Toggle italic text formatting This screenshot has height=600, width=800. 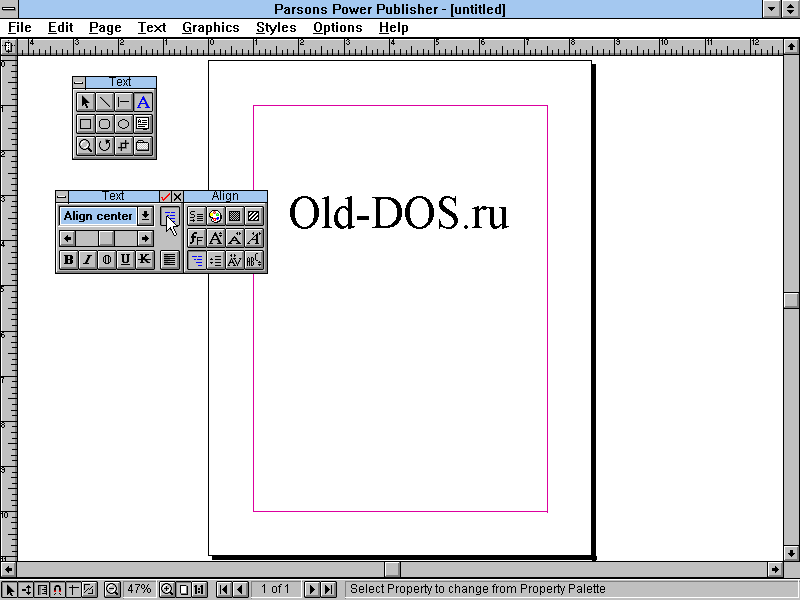coord(87,260)
